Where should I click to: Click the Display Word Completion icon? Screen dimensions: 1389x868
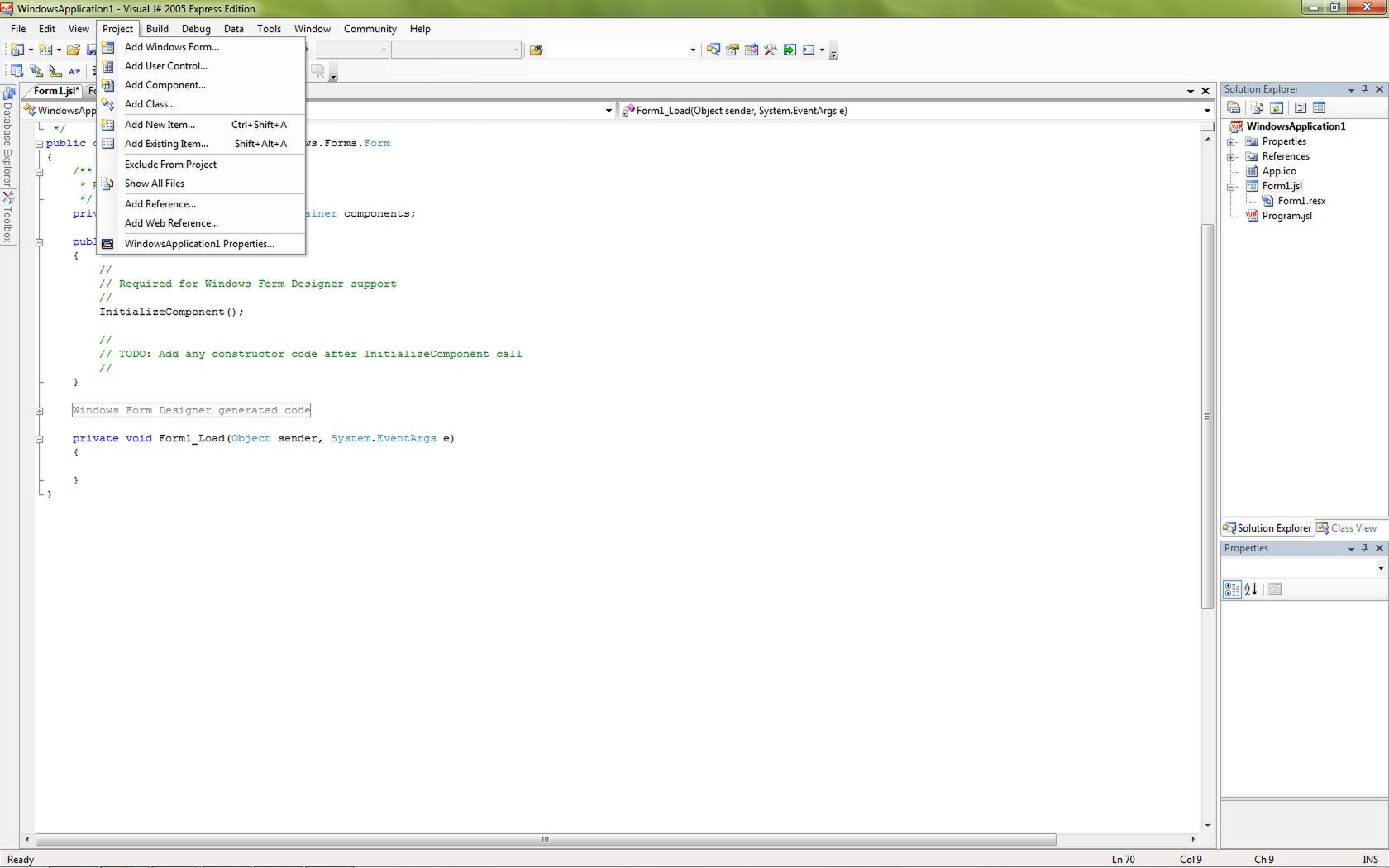click(74, 71)
